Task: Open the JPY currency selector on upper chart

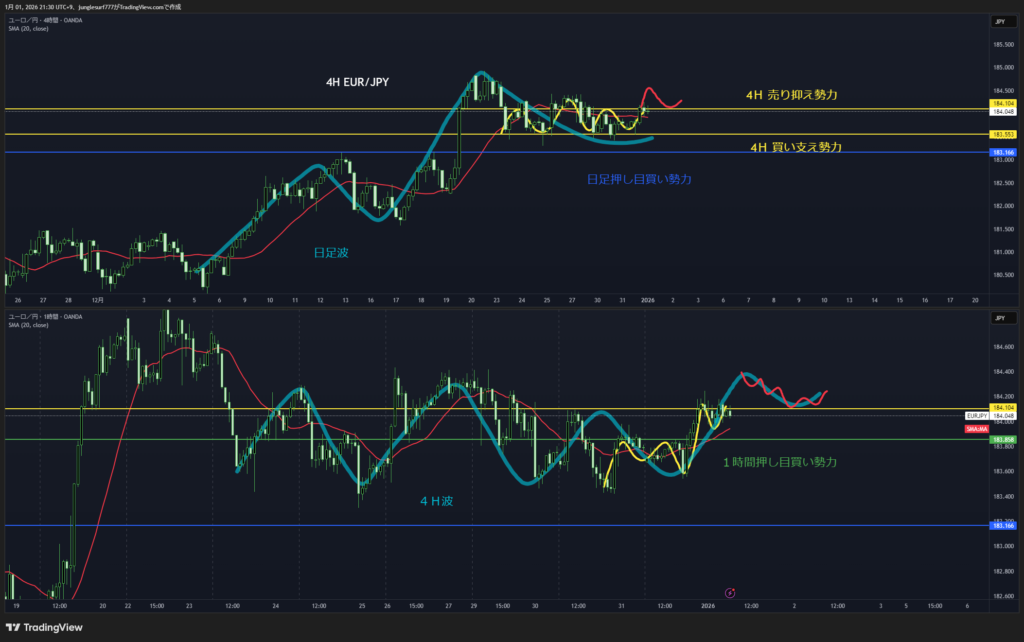Action: click(x=999, y=21)
